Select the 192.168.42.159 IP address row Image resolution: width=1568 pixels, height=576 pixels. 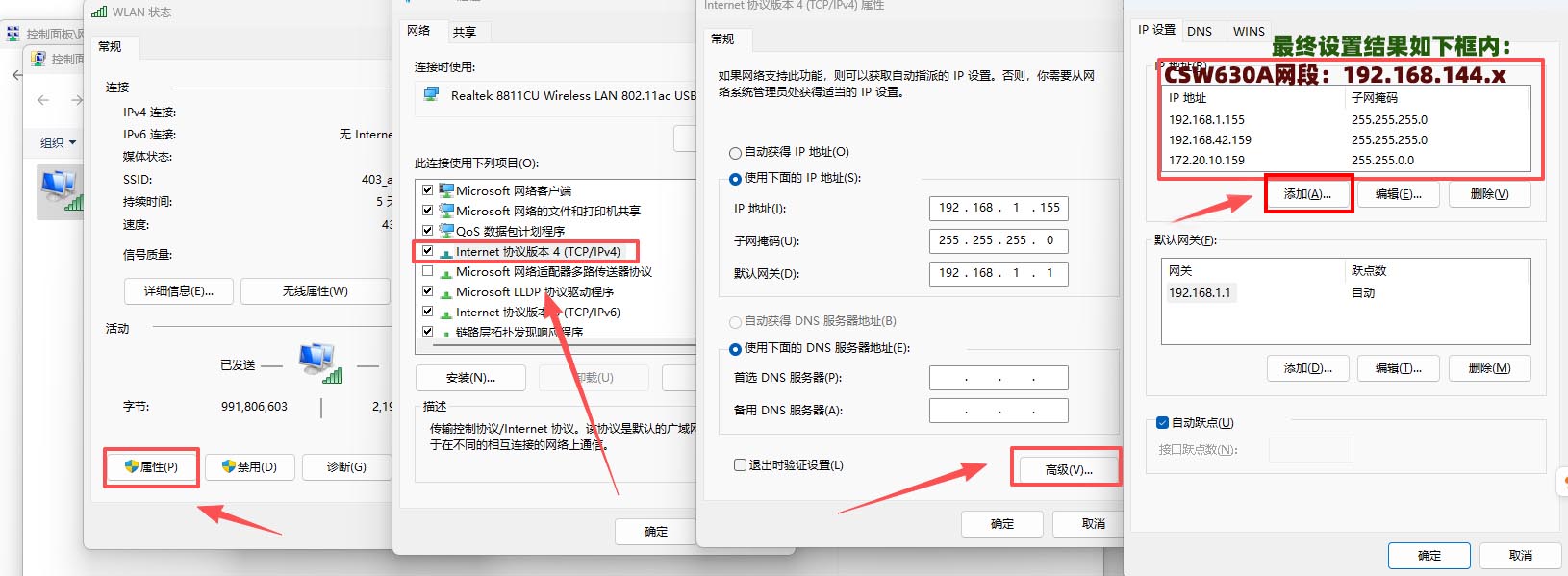pyautogui.click(x=1210, y=140)
